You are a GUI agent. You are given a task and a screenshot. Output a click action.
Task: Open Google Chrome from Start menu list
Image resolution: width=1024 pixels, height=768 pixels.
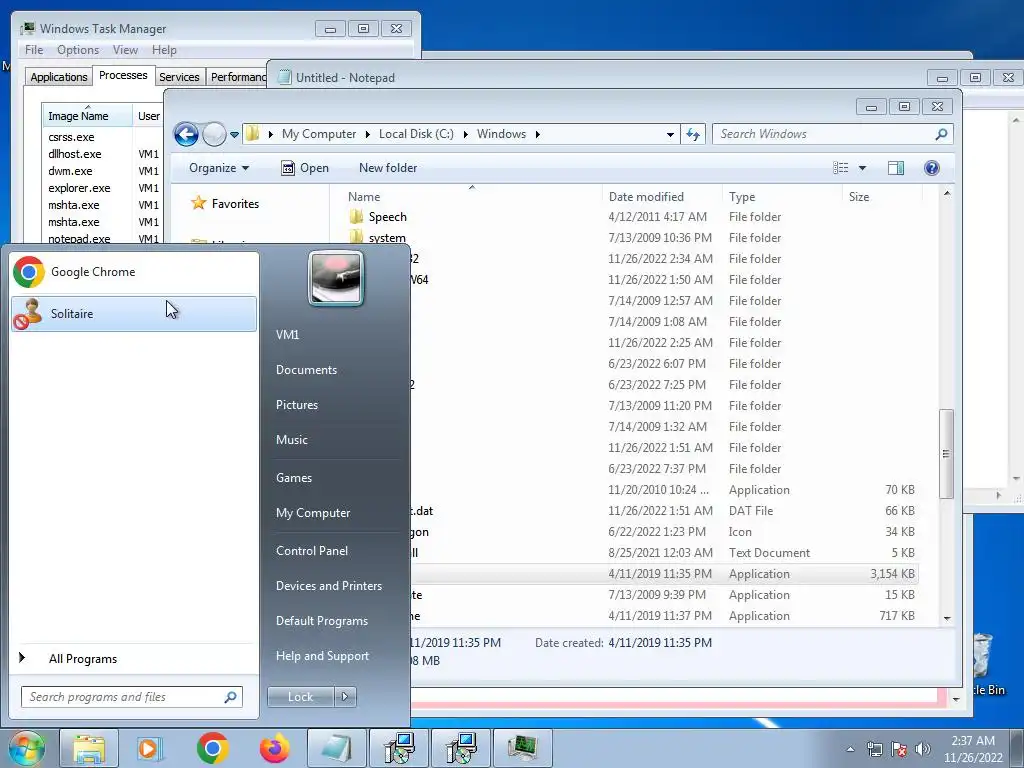click(x=134, y=272)
